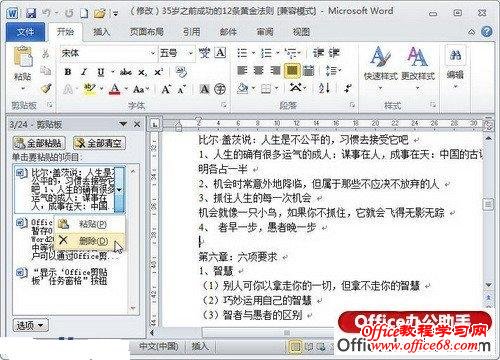Open the font size dropdown (五号)

[x=191, y=53]
